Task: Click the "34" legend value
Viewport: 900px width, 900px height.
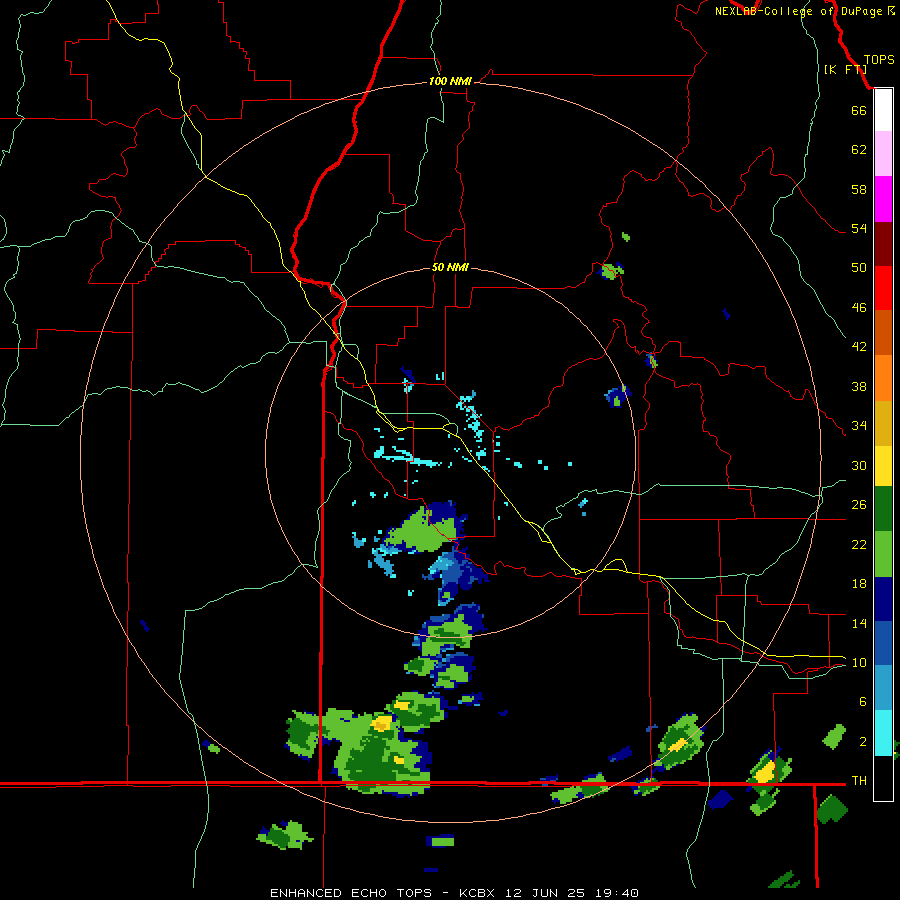Action: (859, 425)
